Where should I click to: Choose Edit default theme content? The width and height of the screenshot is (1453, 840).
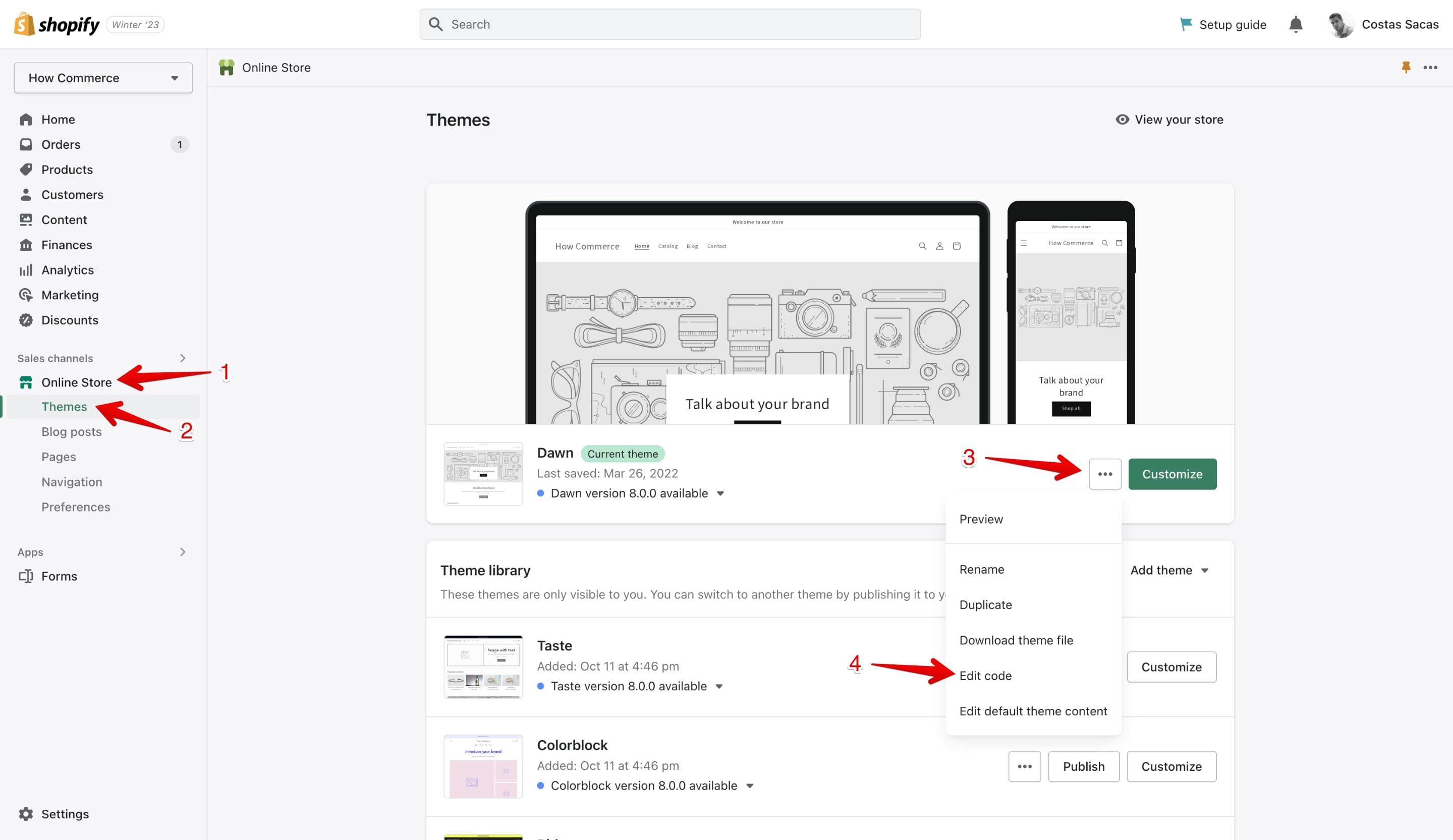1033,711
